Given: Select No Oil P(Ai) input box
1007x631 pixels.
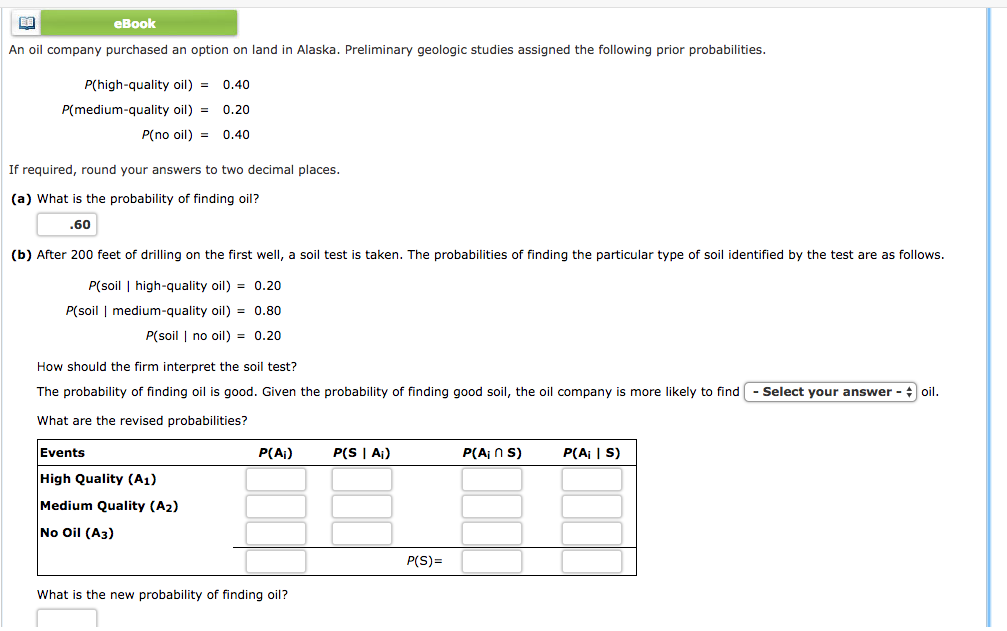Looking at the screenshot, I should 276,533.
